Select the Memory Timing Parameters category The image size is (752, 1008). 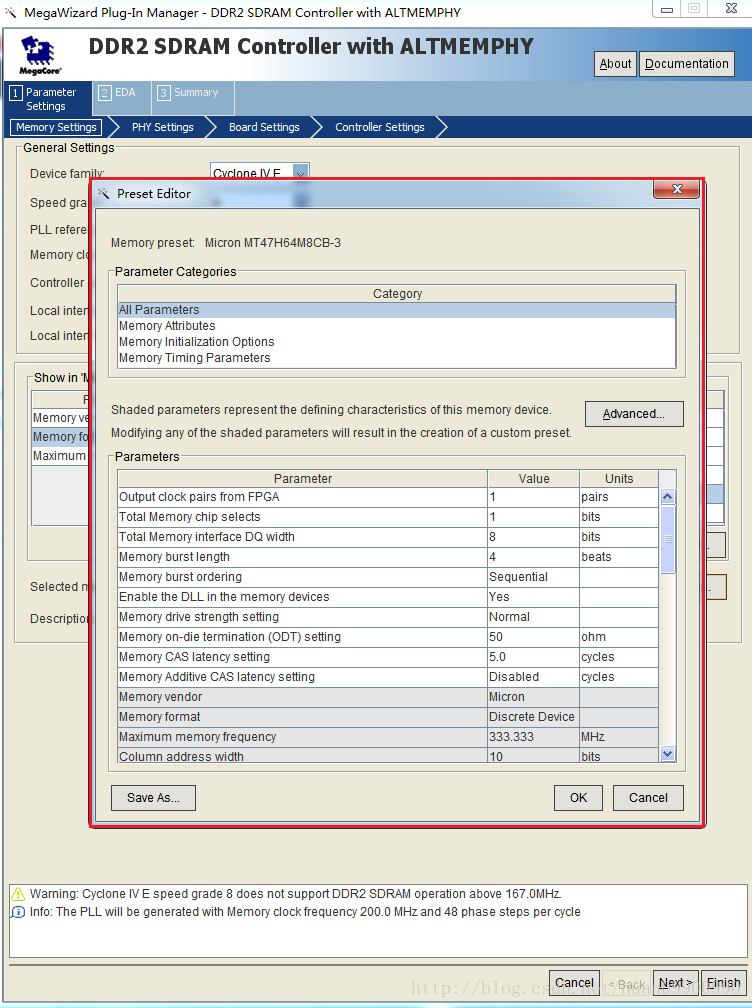397,358
